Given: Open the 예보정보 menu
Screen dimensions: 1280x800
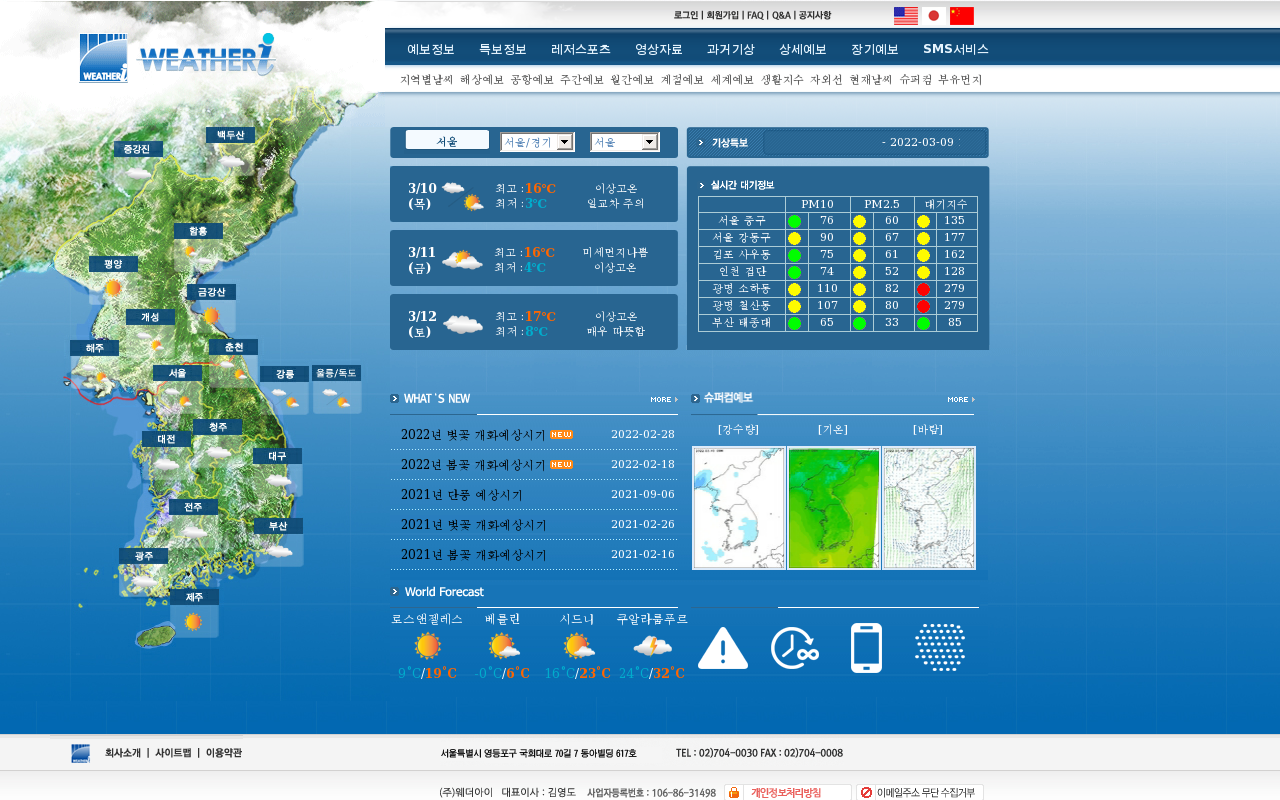Looking at the screenshot, I should click(x=430, y=49).
